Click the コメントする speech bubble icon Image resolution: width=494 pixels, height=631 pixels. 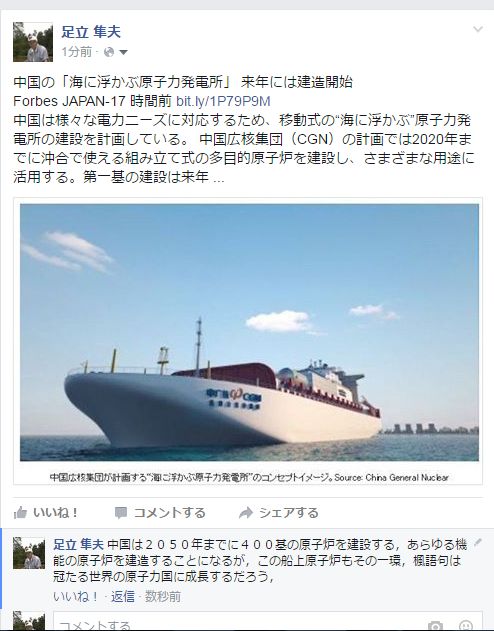click(x=121, y=513)
